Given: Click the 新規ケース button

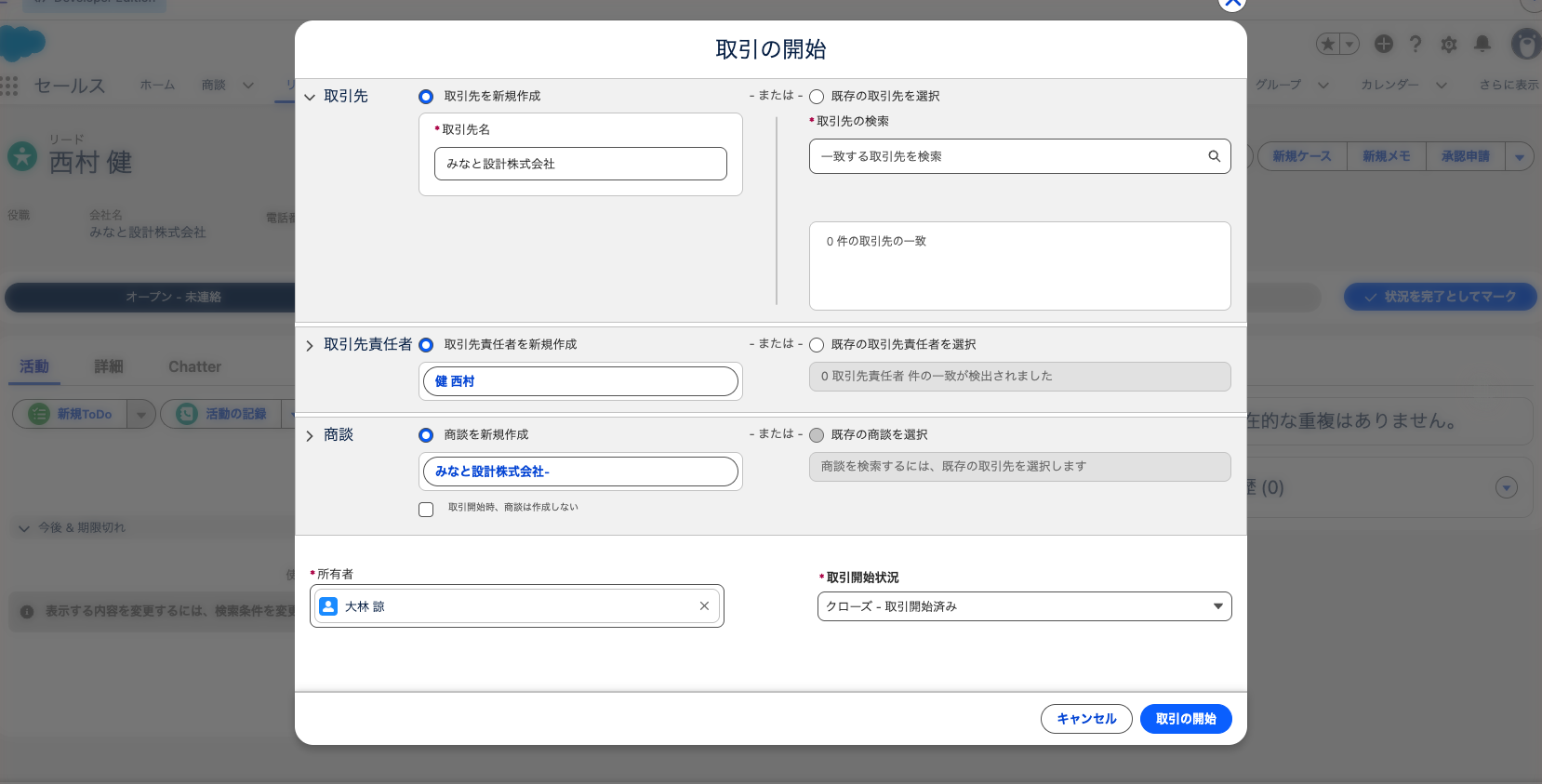Looking at the screenshot, I should [1302, 157].
